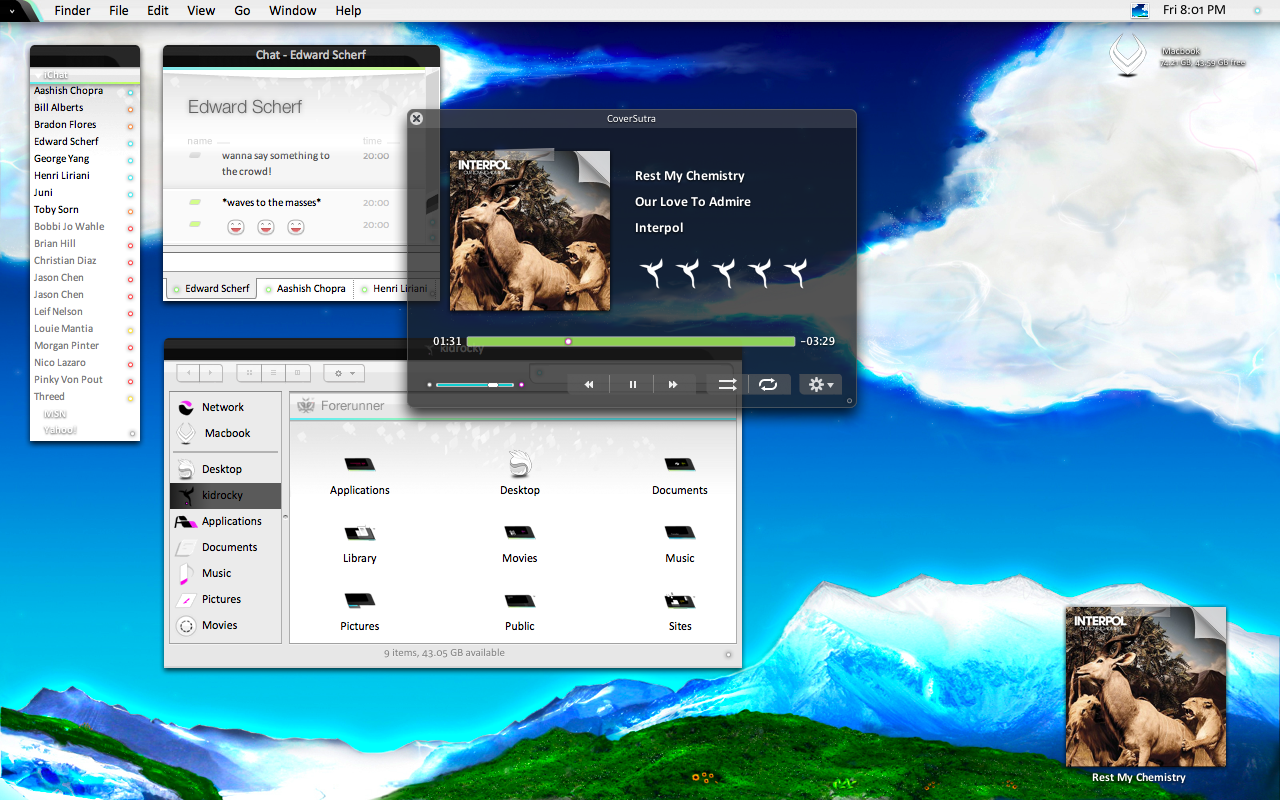The width and height of the screenshot is (1280, 800).
Task: Switch to the Henri Liriani chat tab
Action: pyautogui.click(x=395, y=288)
